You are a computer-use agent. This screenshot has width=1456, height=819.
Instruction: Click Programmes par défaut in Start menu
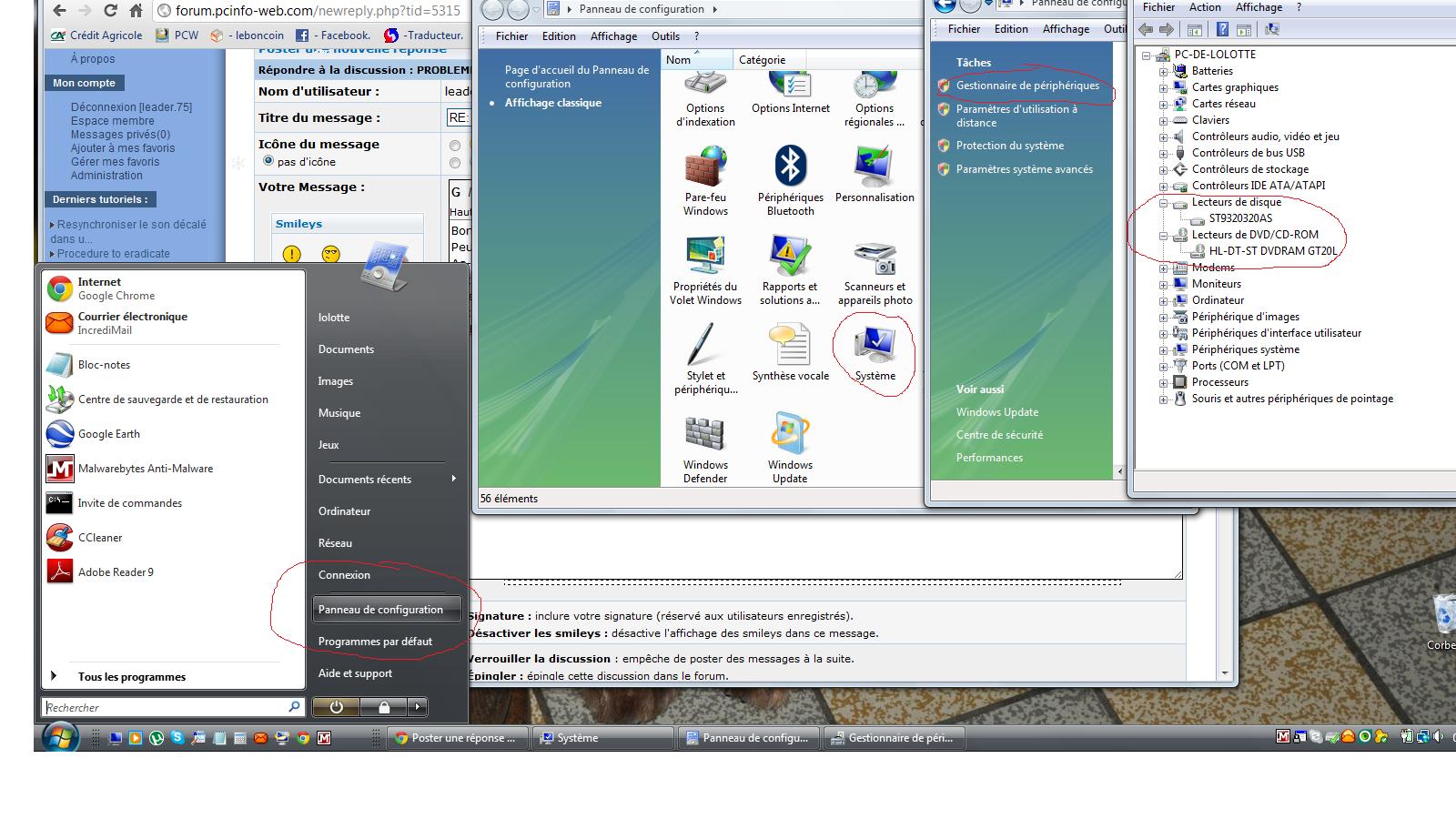tap(375, 642)
